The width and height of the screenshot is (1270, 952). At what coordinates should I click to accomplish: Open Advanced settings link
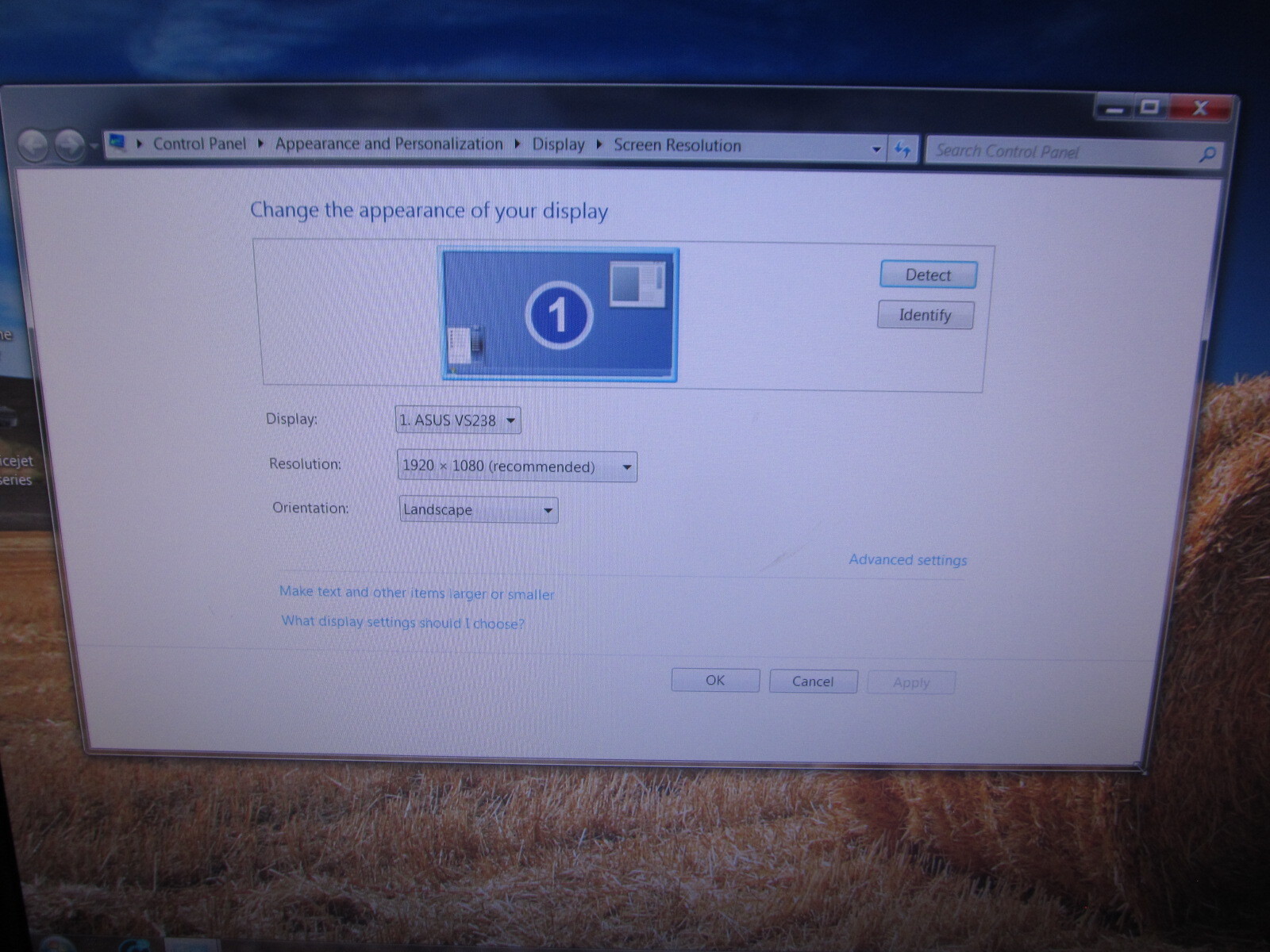pos(908,560)
